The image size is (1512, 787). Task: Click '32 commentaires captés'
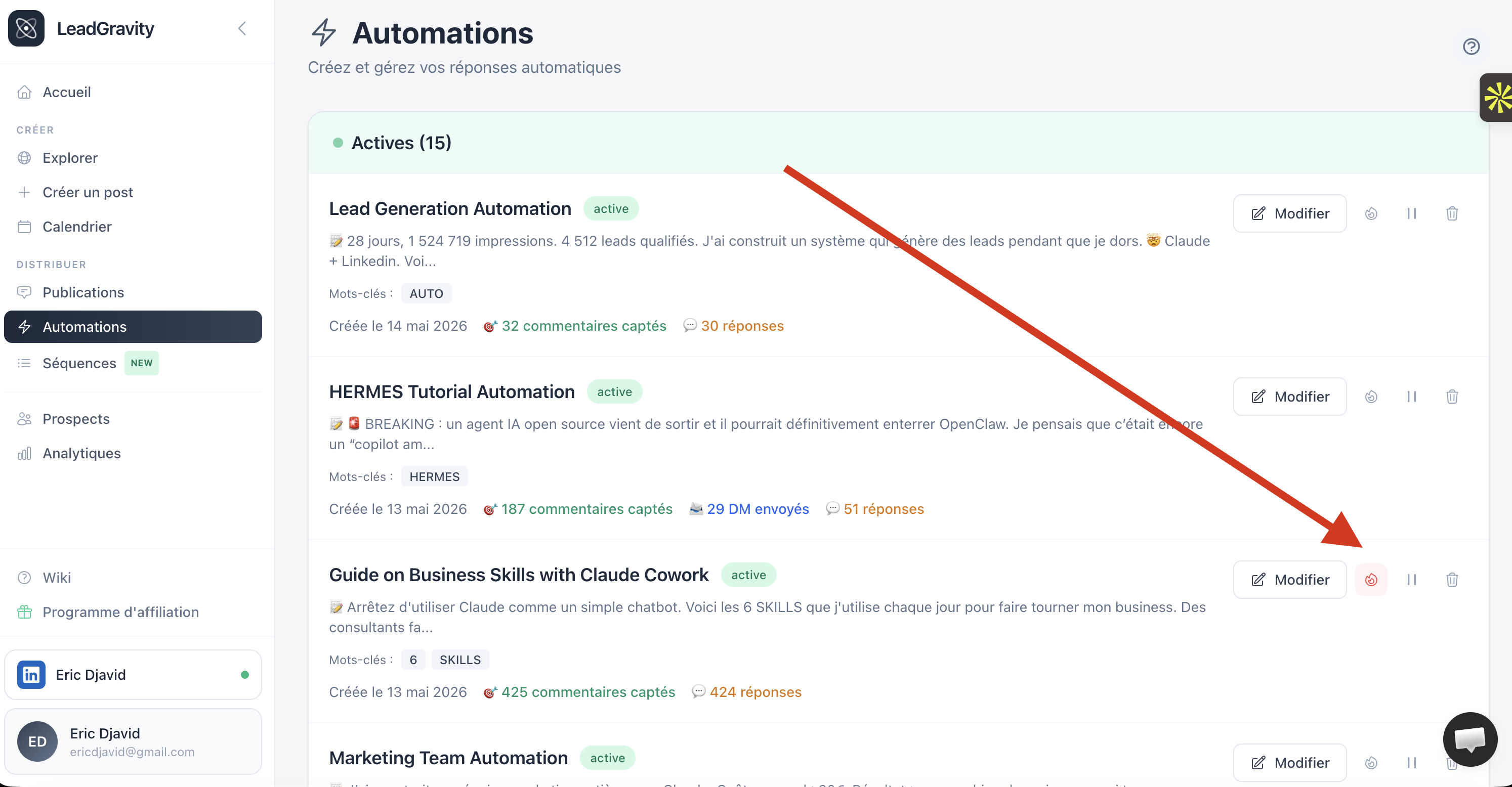click(x=575, y=326)
